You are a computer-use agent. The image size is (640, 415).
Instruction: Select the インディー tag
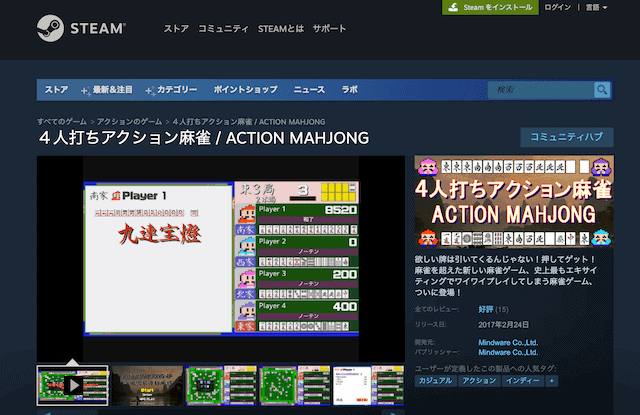coord(523,381)
